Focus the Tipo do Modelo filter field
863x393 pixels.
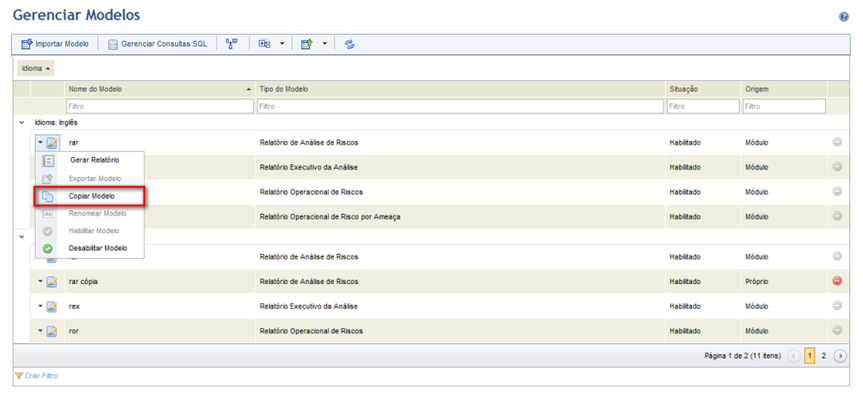460,106
